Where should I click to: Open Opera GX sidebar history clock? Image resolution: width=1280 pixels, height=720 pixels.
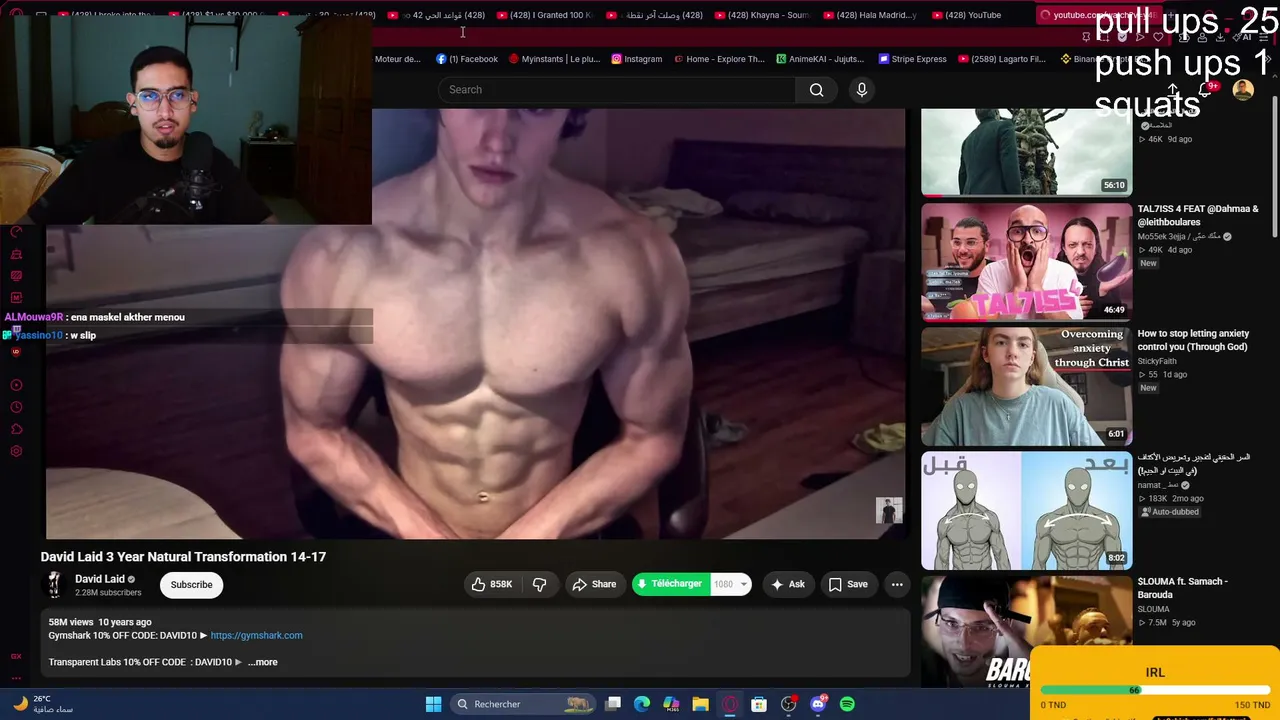coord(16,407)
